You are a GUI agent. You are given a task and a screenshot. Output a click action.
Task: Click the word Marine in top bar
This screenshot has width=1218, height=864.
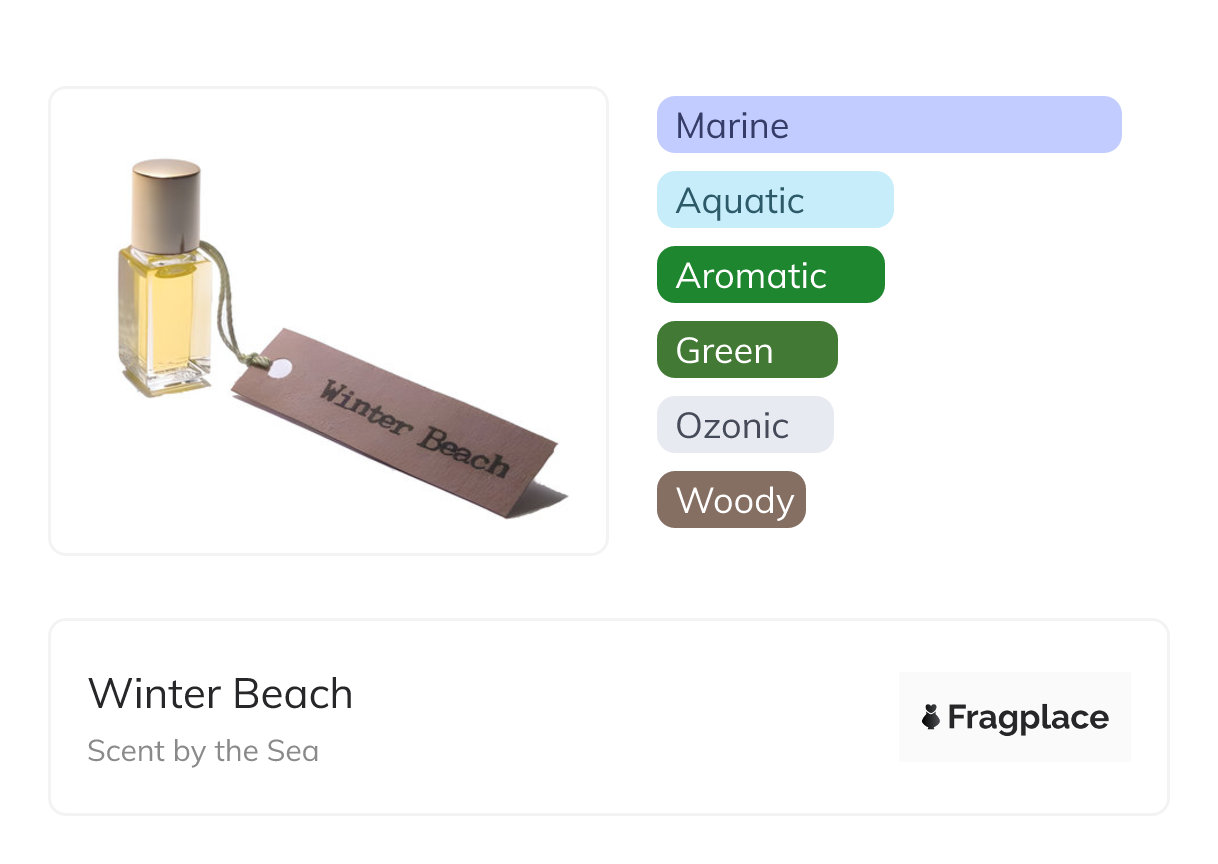pyautogui.click(x=732, y=125)
